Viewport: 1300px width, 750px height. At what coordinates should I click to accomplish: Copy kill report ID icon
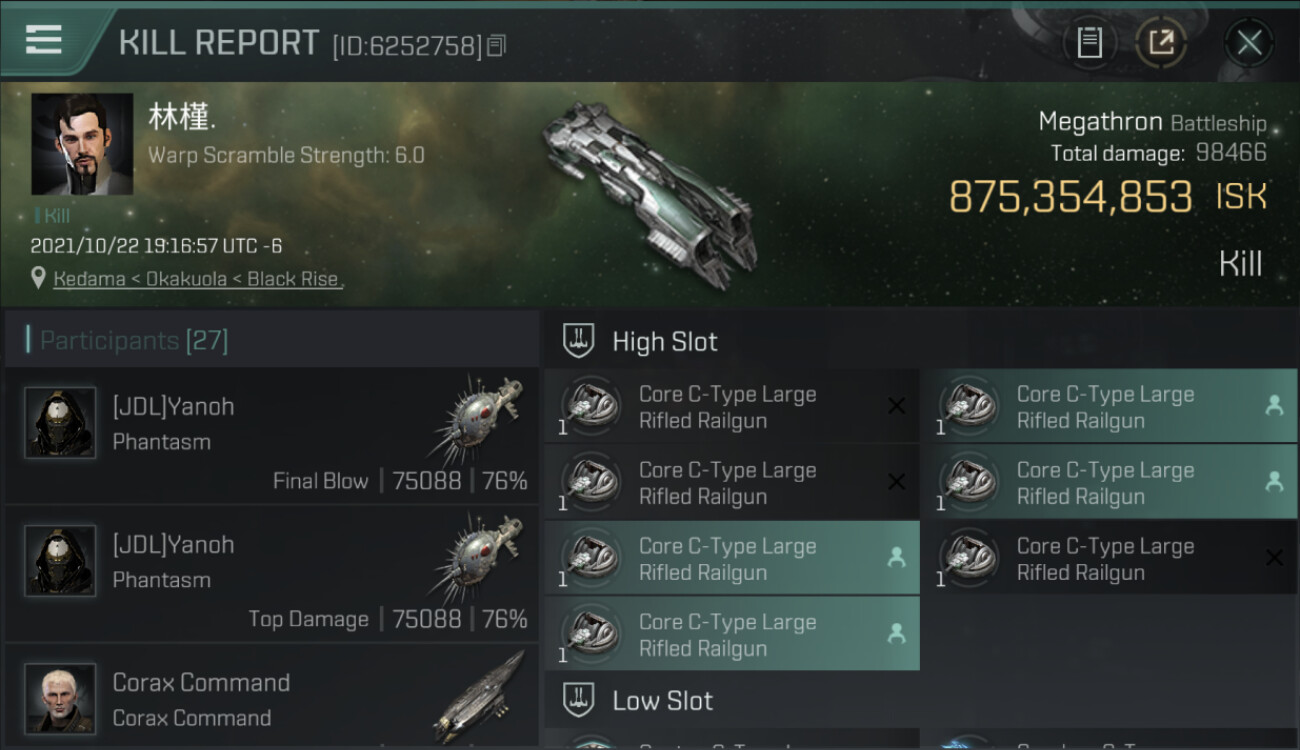(x=497, y=45)
